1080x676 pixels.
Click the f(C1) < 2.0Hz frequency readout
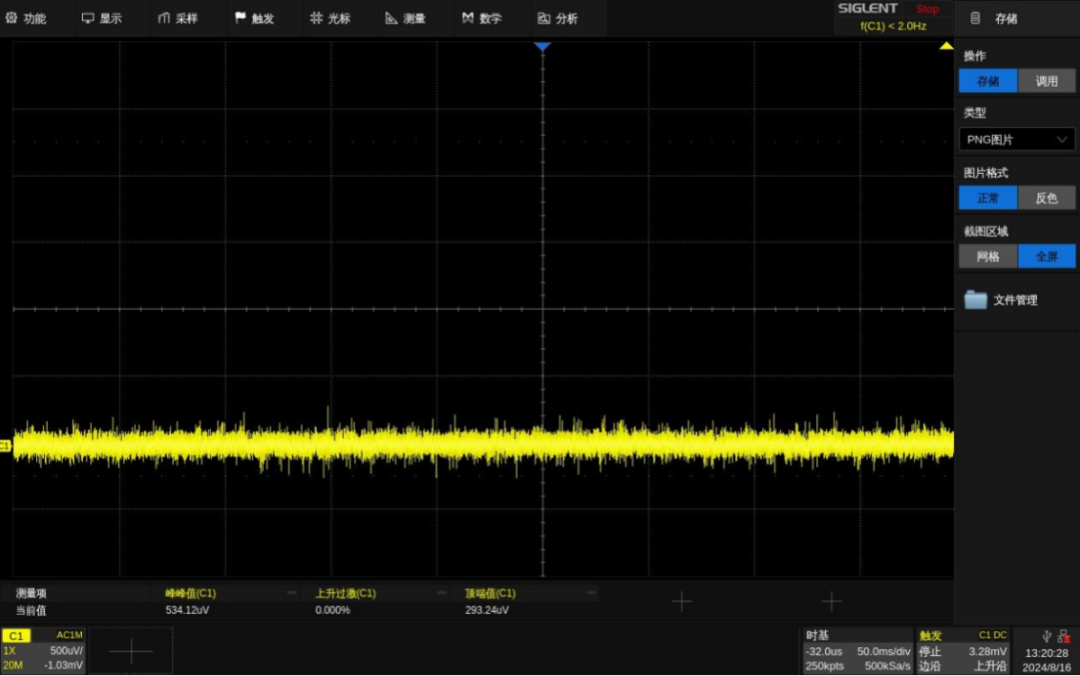(x=893, y=26)
